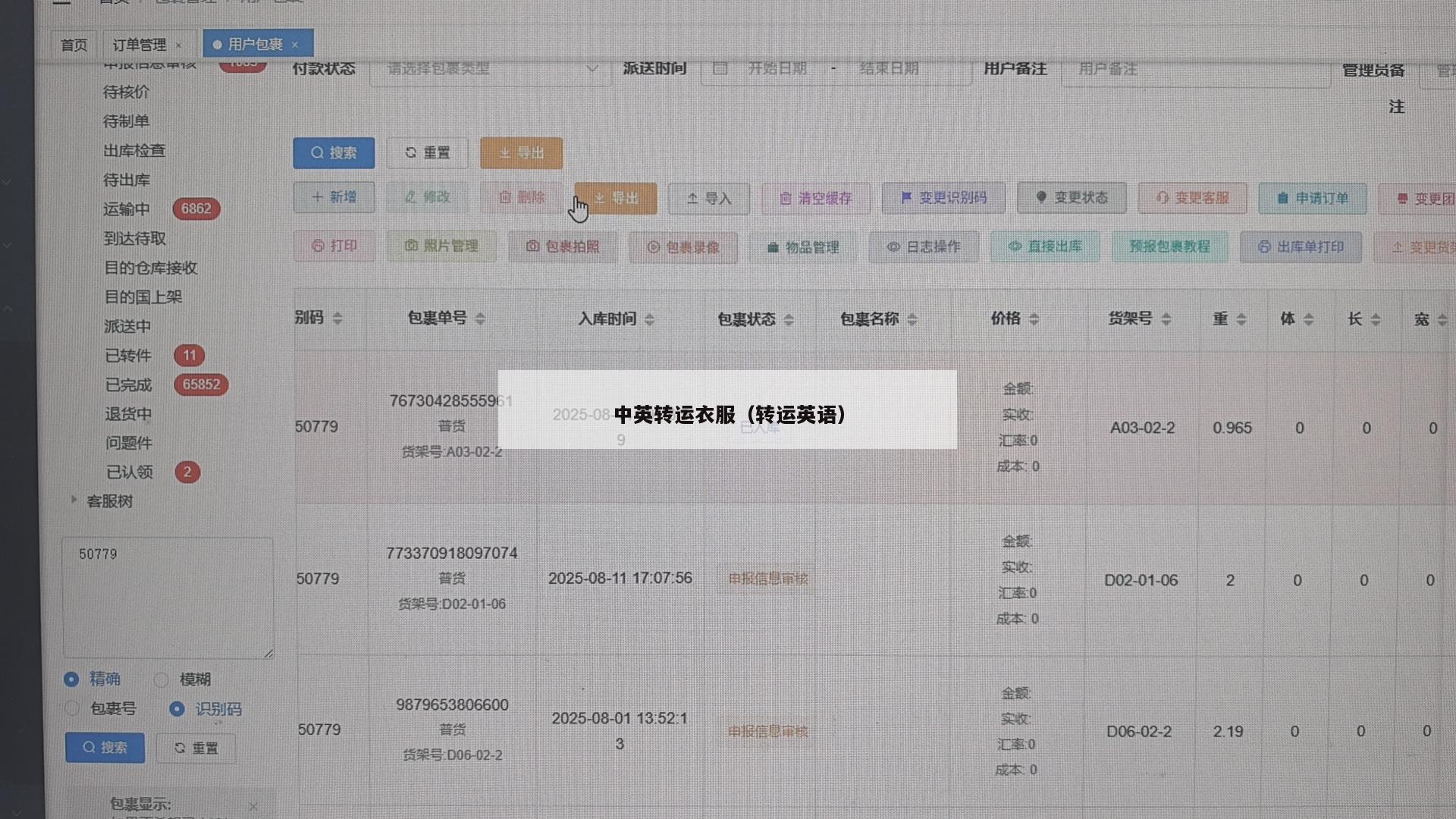
Task: Sort by 体 volume column arrows
Action: pyautogui.click(x=1308, y=319)
